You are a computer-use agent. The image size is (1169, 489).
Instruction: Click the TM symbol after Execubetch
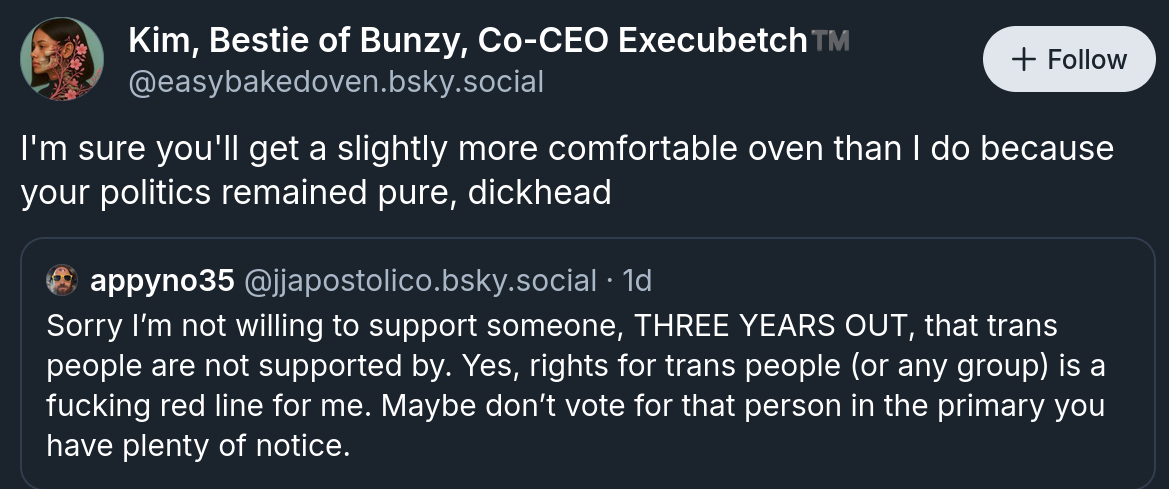830,41
